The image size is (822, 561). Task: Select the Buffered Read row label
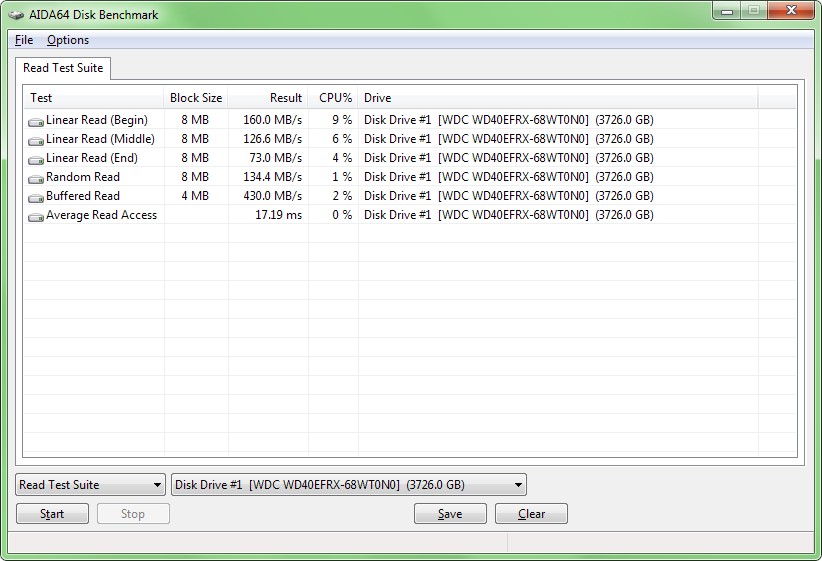click(x=83, y=196)
